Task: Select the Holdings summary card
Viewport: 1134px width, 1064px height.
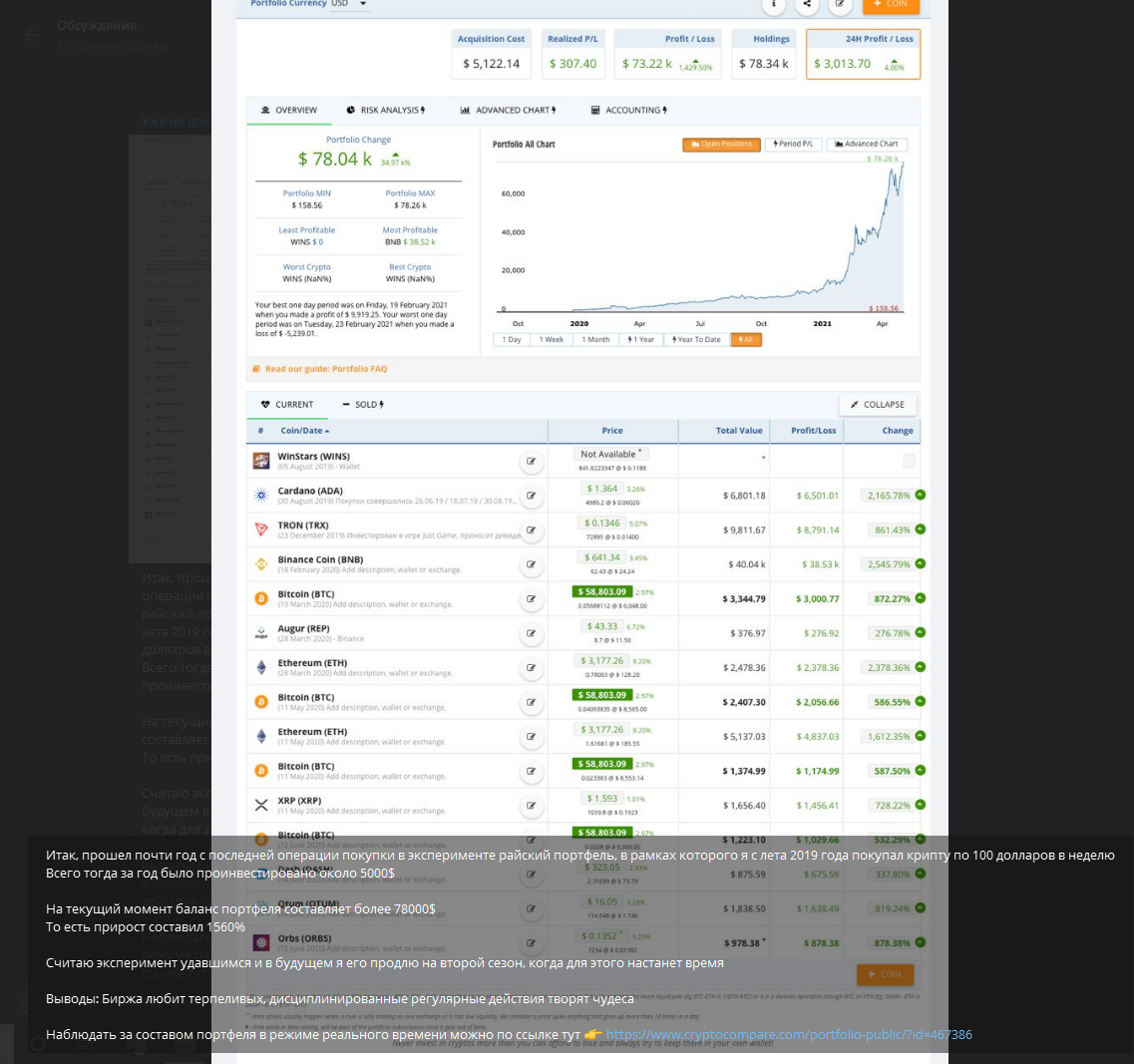Action: point(764,54)
